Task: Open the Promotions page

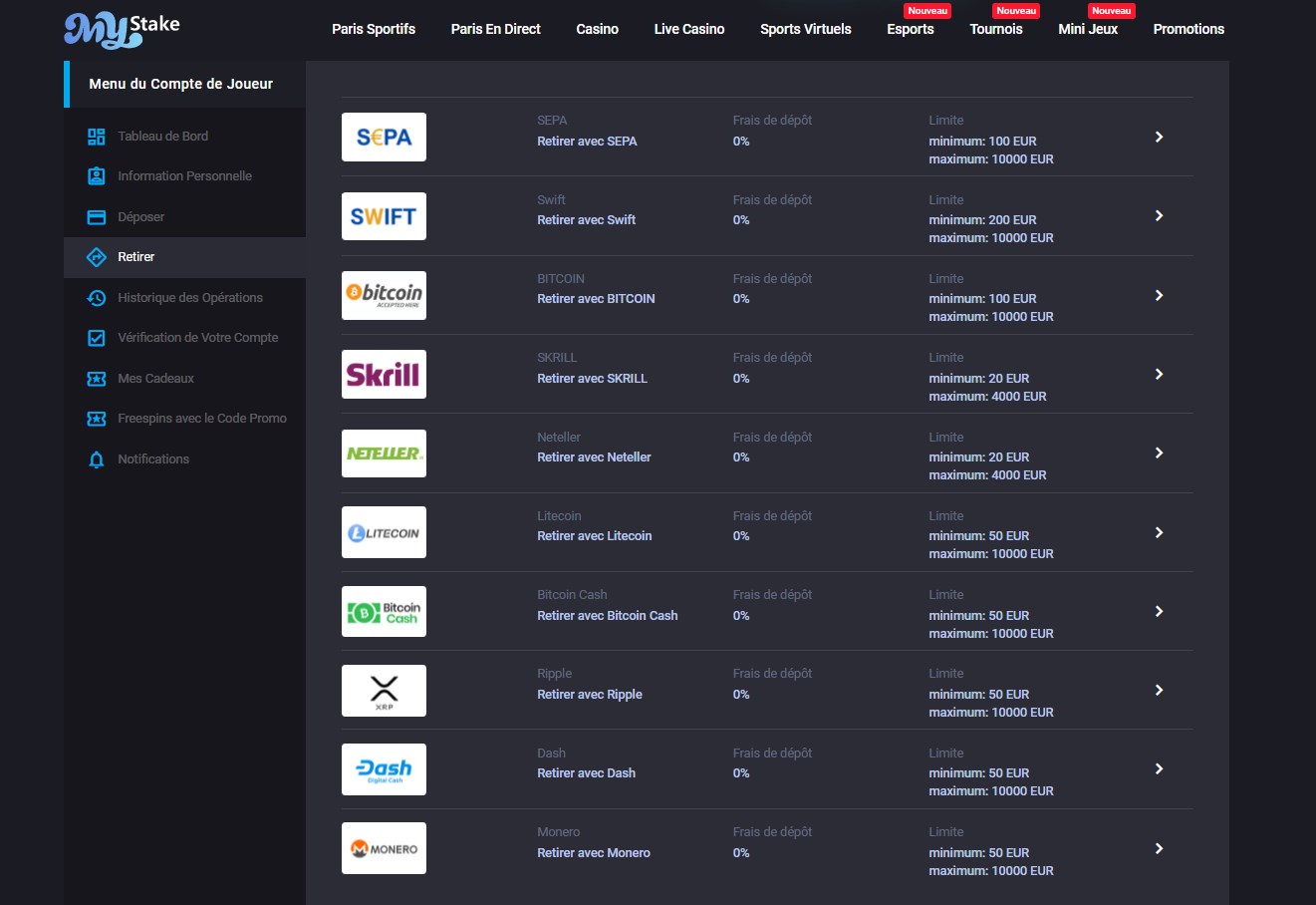Action: pyautogui.click(x=1188, y=29)
